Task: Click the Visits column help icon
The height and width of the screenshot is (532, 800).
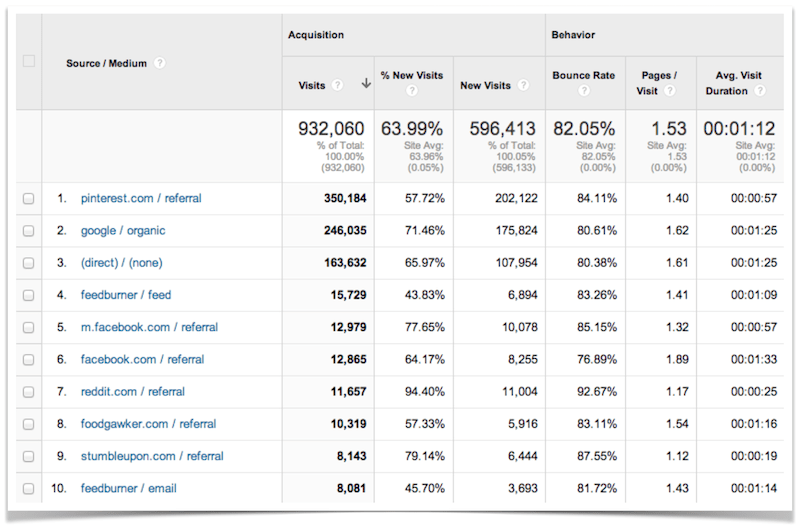Action: 337,85
